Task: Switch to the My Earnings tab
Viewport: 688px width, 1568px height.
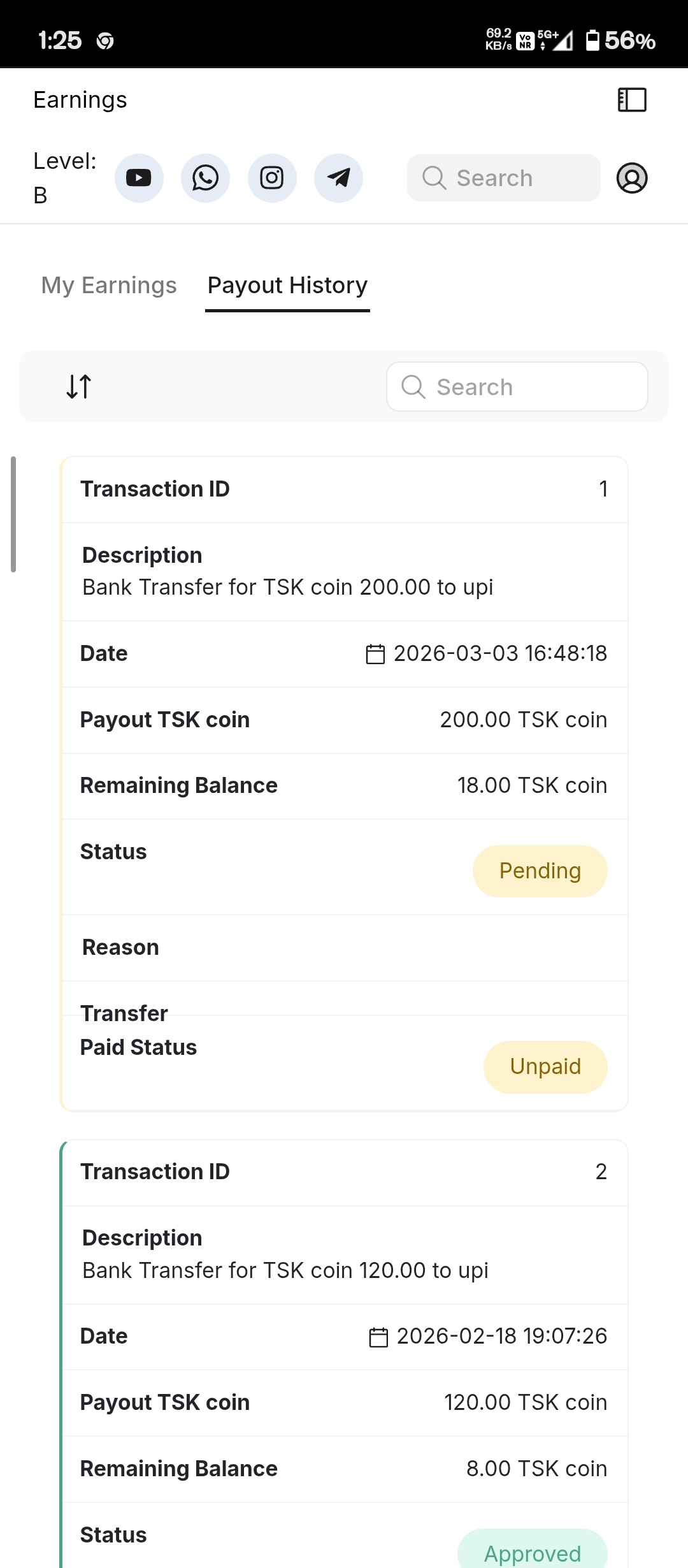Action: (109, 286)
